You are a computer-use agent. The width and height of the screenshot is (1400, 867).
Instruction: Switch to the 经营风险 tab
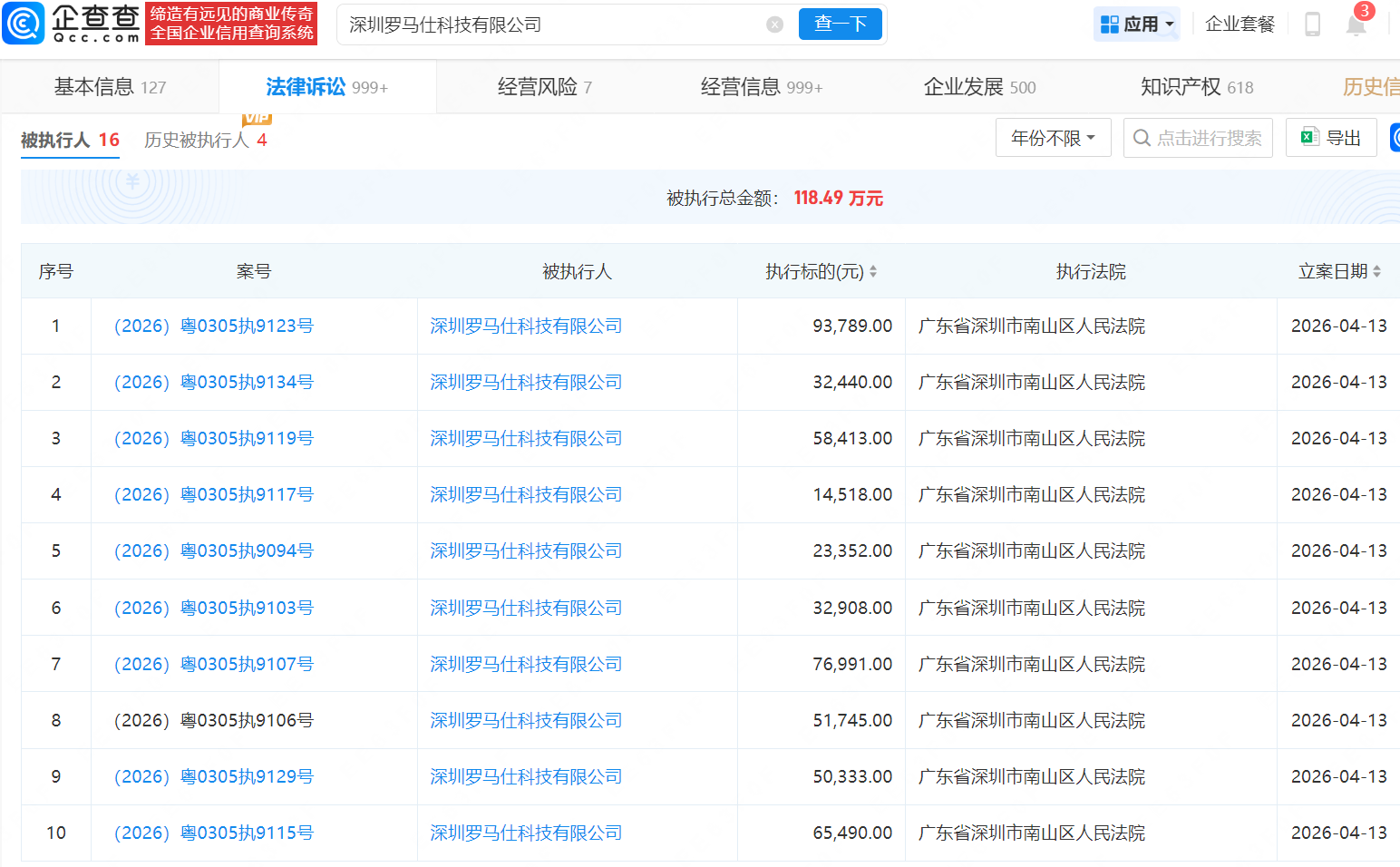(544, 87)
